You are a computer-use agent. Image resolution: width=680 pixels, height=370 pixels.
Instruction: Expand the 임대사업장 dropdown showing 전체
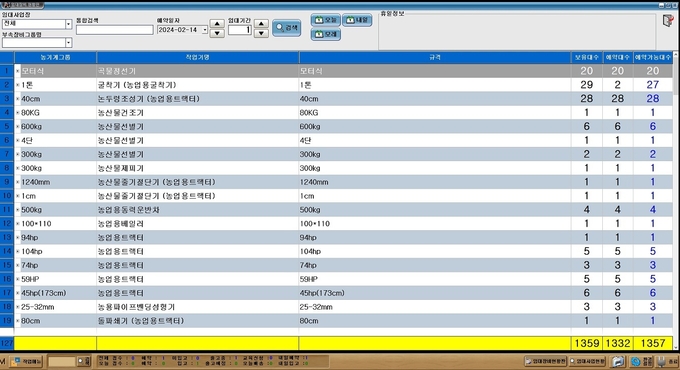[x=68, y=24]
